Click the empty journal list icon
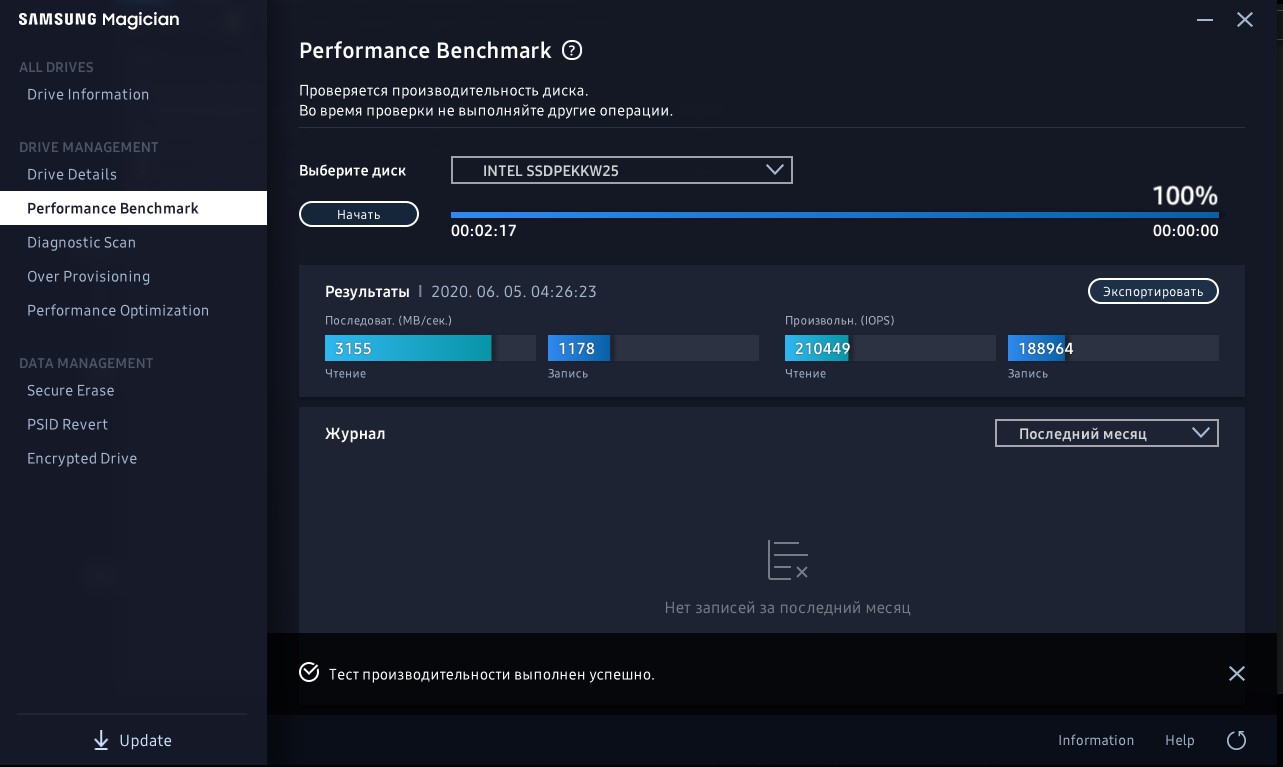Screen dimensions: 1283x767 [787, 560]
